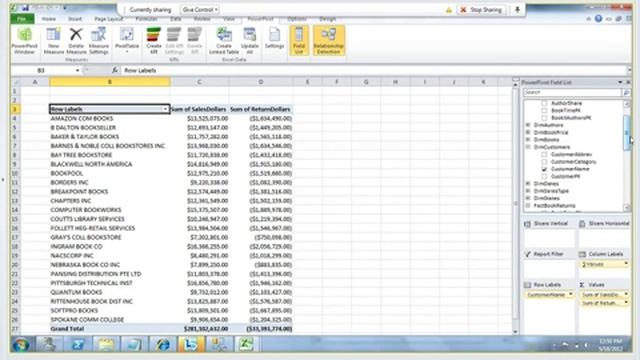This screenshot has height=360, width=640.
Task: Click the pin icon on sharing bar
Action: click(x=517, y=9)
